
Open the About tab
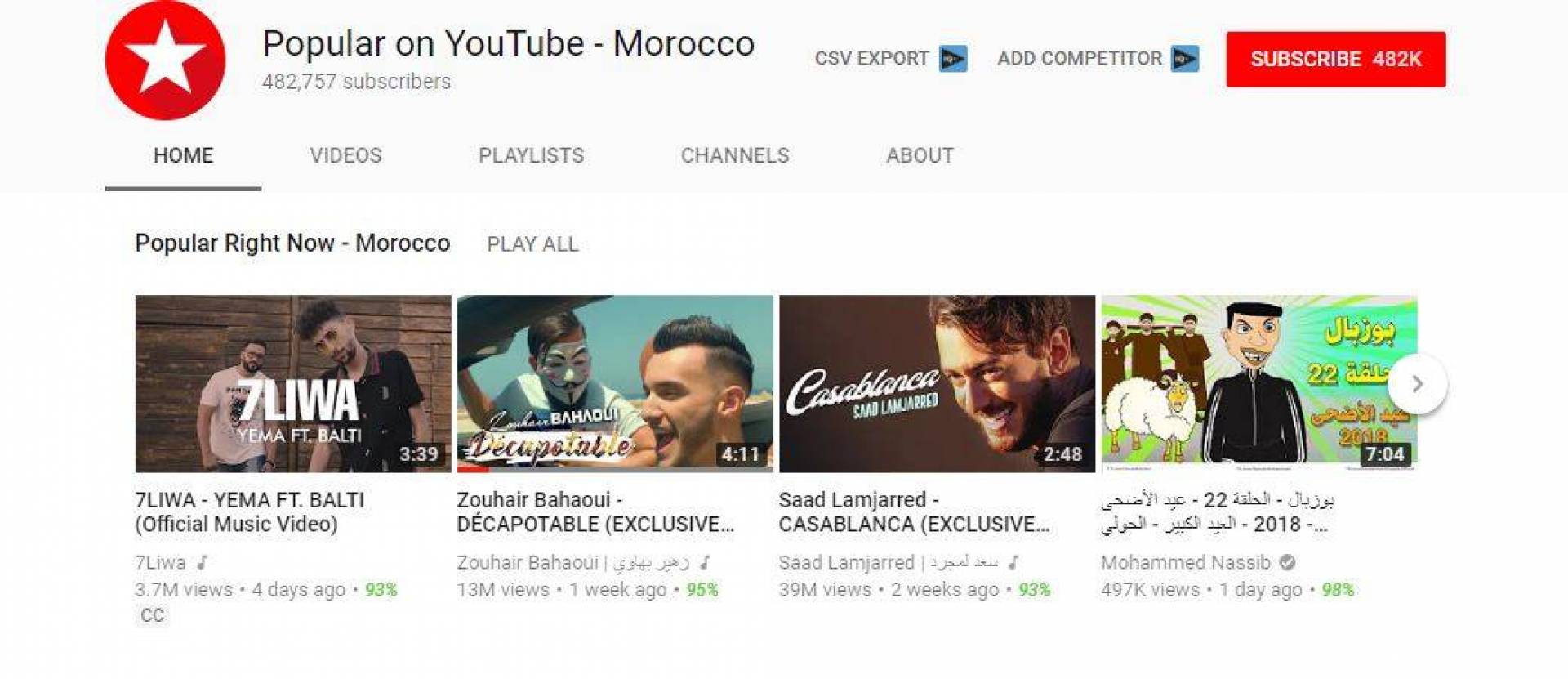point(920,155)
